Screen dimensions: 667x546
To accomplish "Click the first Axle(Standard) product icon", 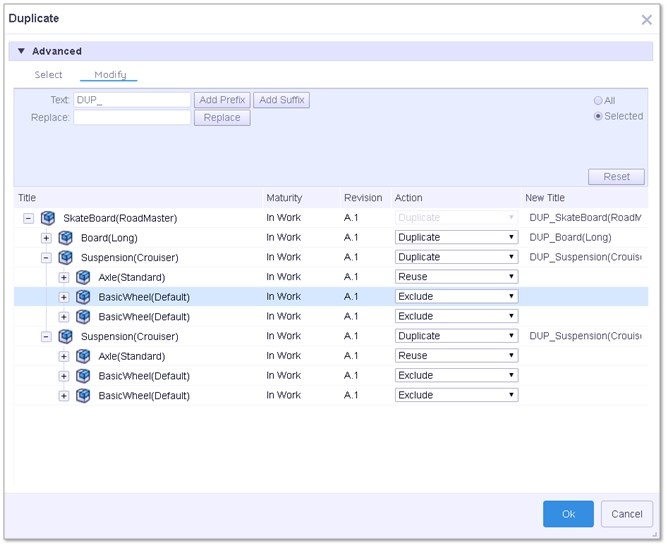I will 83,277.
